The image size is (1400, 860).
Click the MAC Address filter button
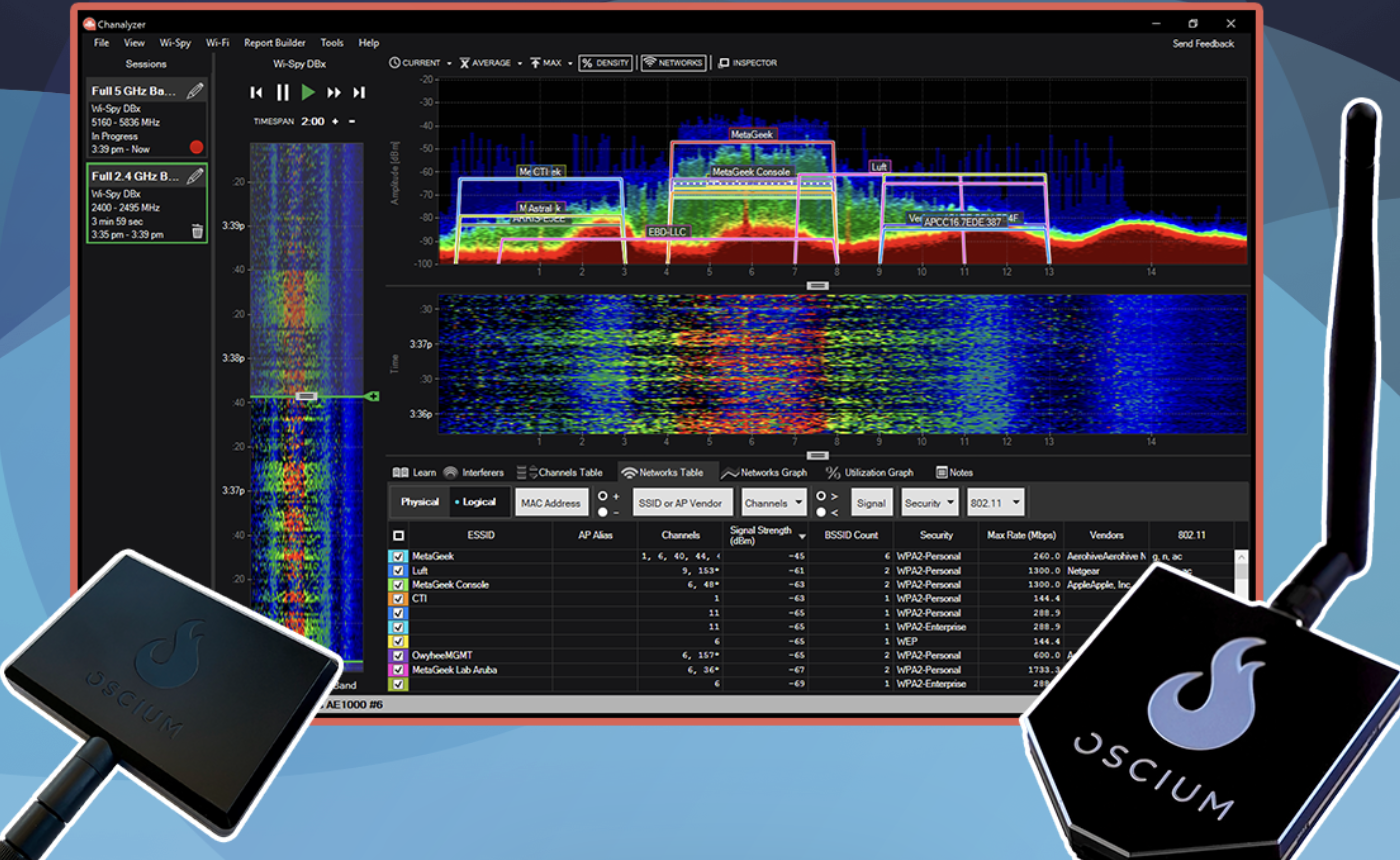click(x=551, y=503)
